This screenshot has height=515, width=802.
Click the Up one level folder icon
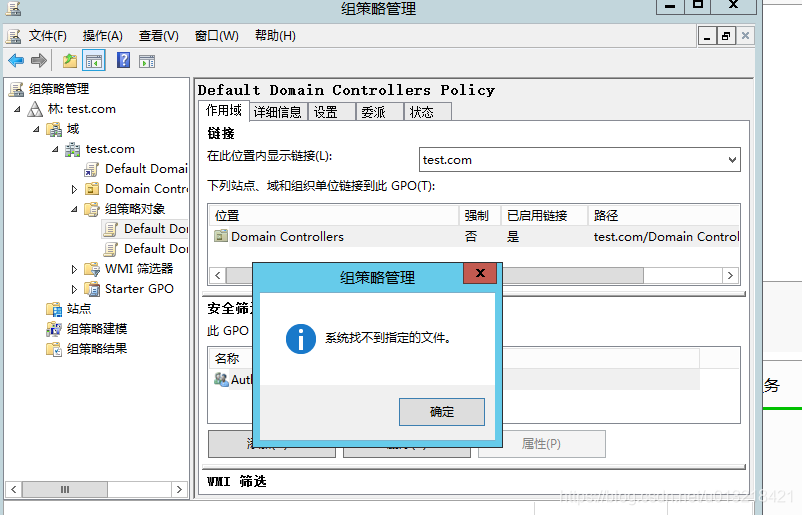pos(70,61)
